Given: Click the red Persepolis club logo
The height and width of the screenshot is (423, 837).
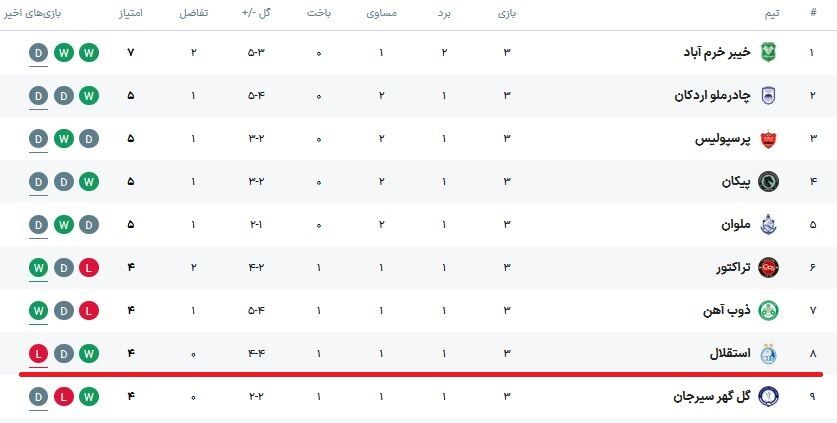Looking at the screenshot, I should tap(768, 139).
